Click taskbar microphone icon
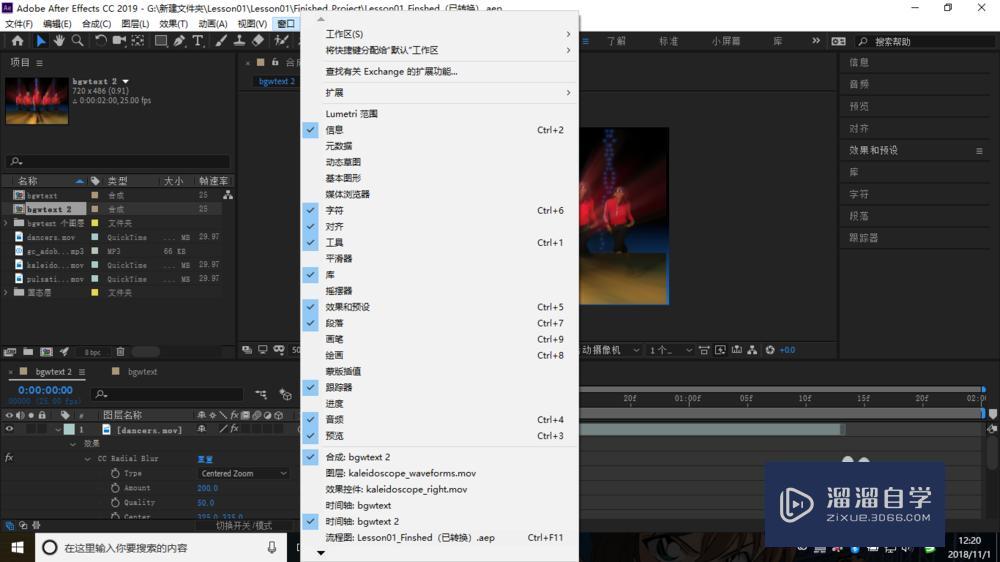Image resolution: width=1000 pixels, height=562 pixels. click(272, 547)
